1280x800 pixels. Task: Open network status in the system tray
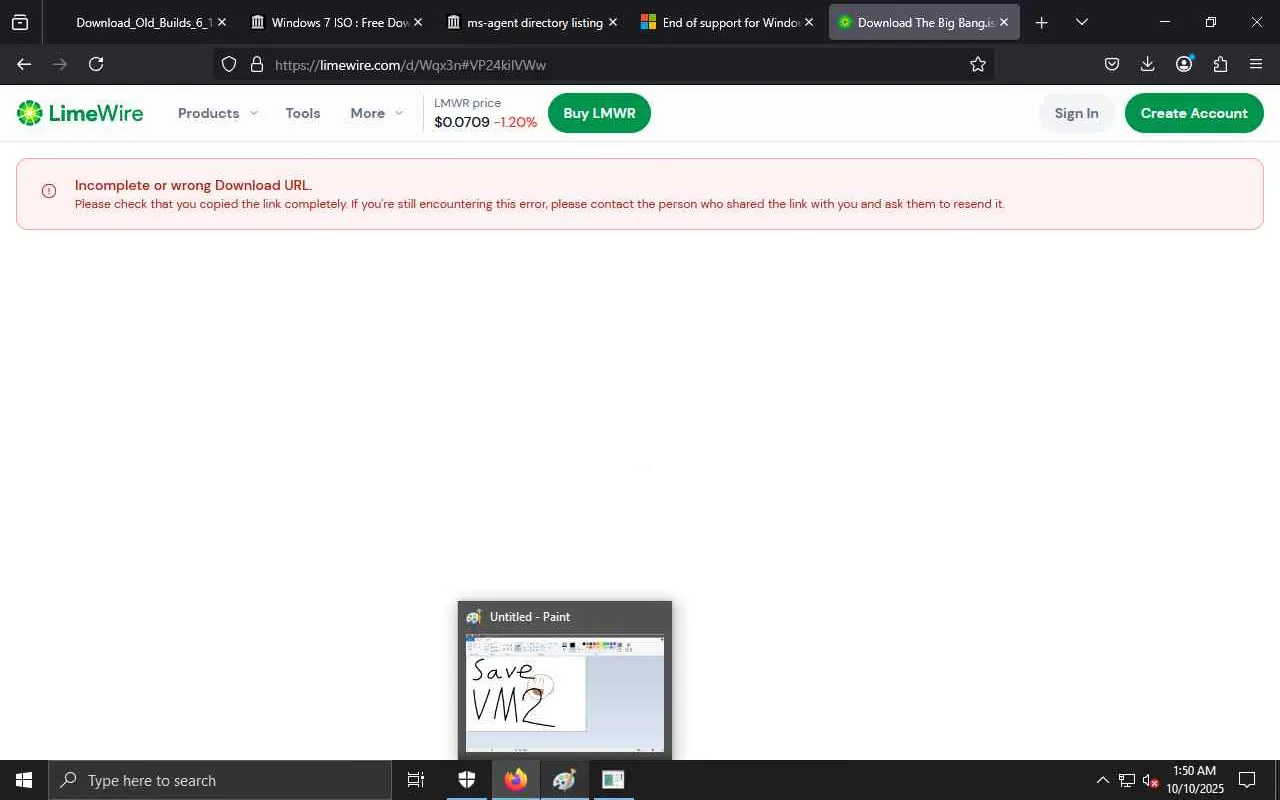[x=1127, y=780]
